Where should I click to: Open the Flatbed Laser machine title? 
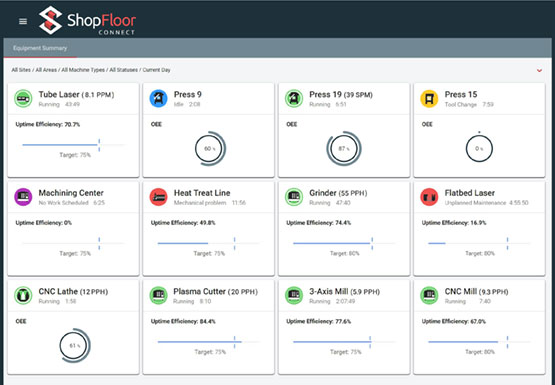pyautogui.click(x=470, y=193)
